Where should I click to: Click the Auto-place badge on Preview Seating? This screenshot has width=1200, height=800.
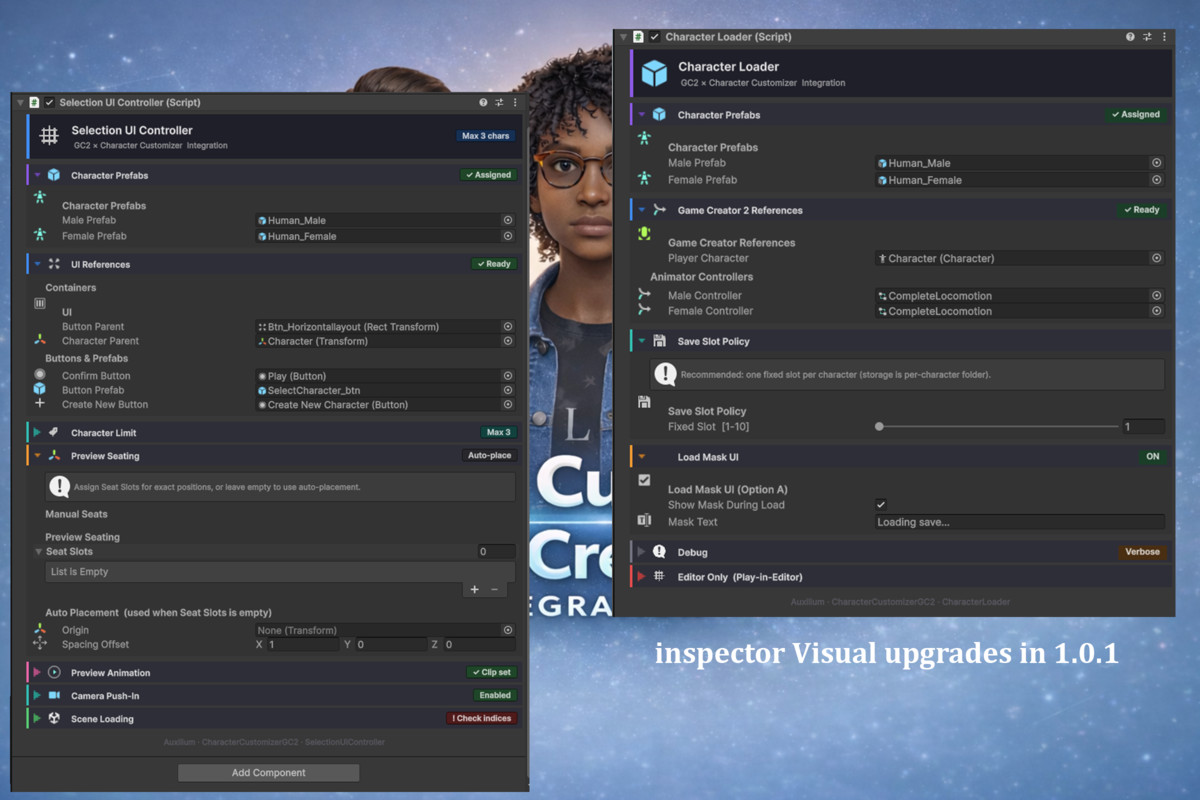[489, 456]
